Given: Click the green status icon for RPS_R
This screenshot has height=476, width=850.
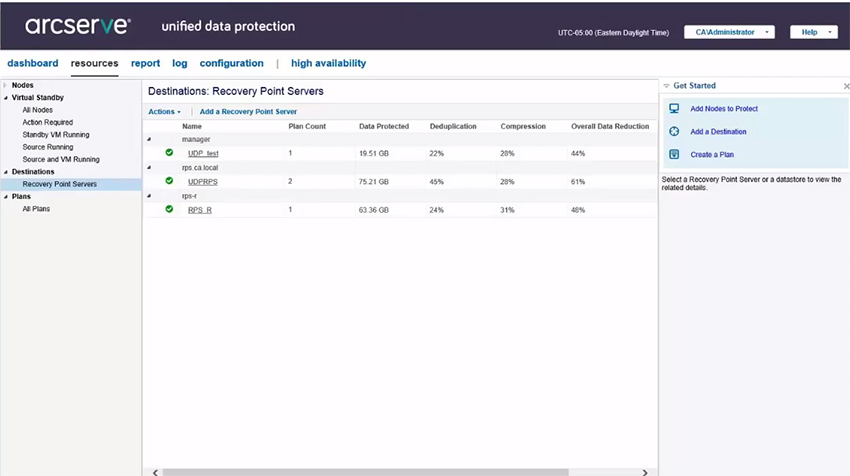Looking at the screenshot, I should (169, 209).
